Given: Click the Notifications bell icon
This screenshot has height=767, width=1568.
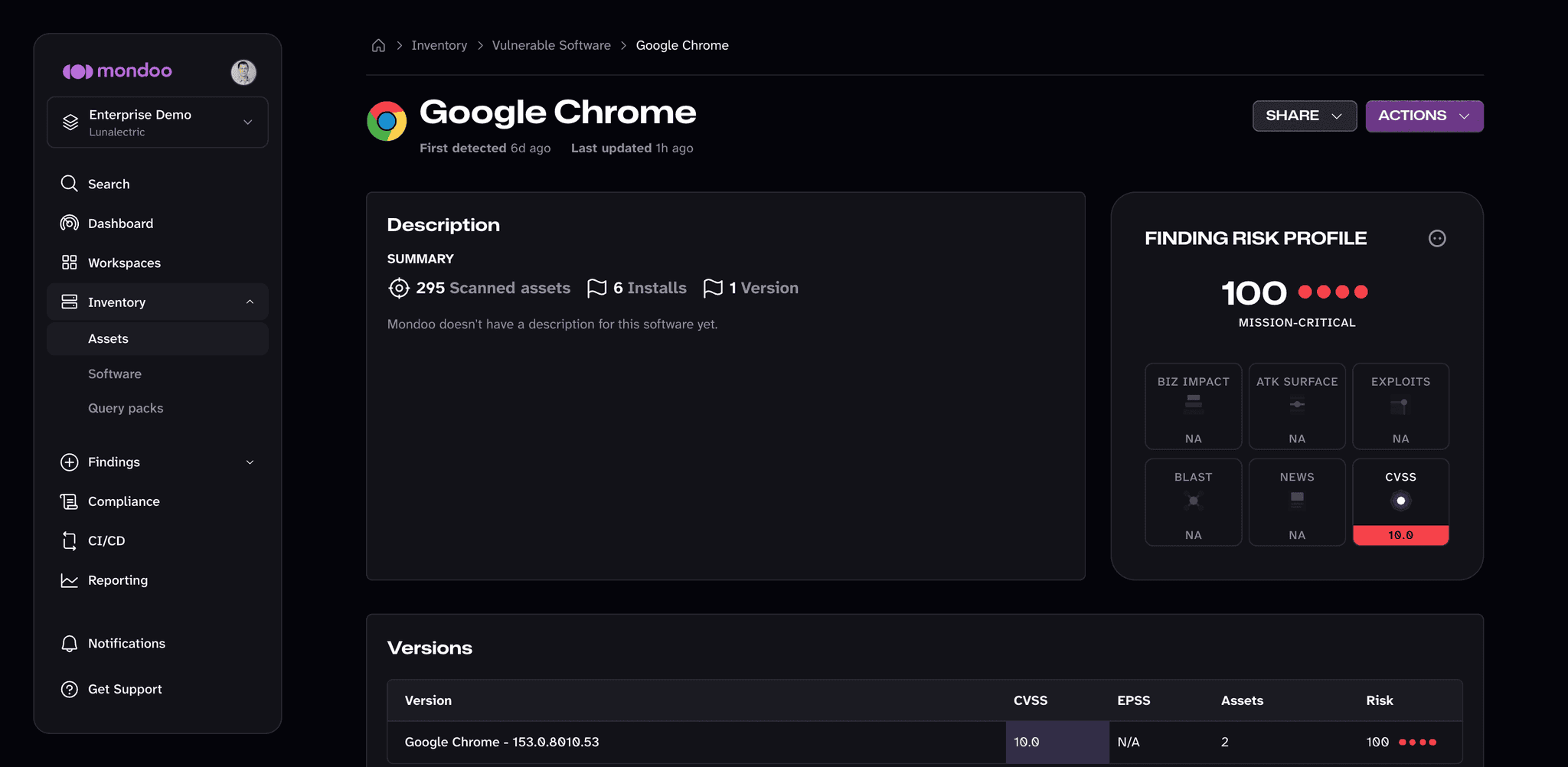Looking at the screenshot, I should coord(69,644).
